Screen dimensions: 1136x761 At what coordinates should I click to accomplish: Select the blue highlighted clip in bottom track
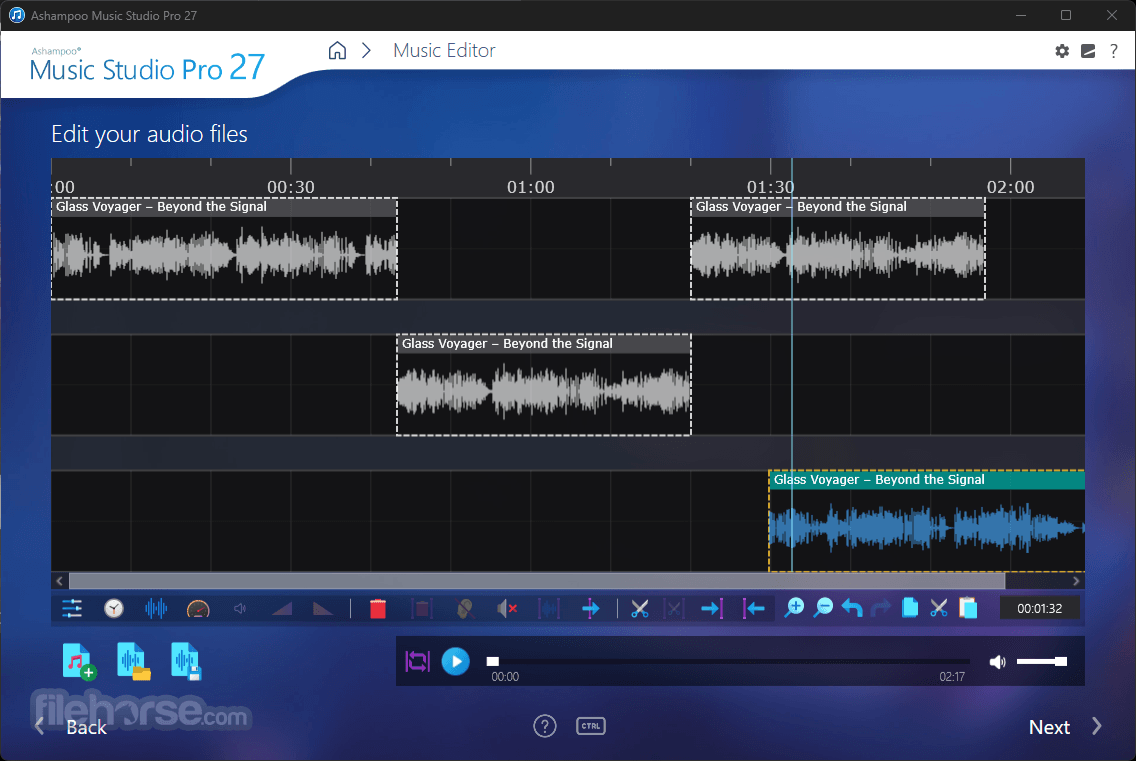pyautogui.click(x=927, y=521)
